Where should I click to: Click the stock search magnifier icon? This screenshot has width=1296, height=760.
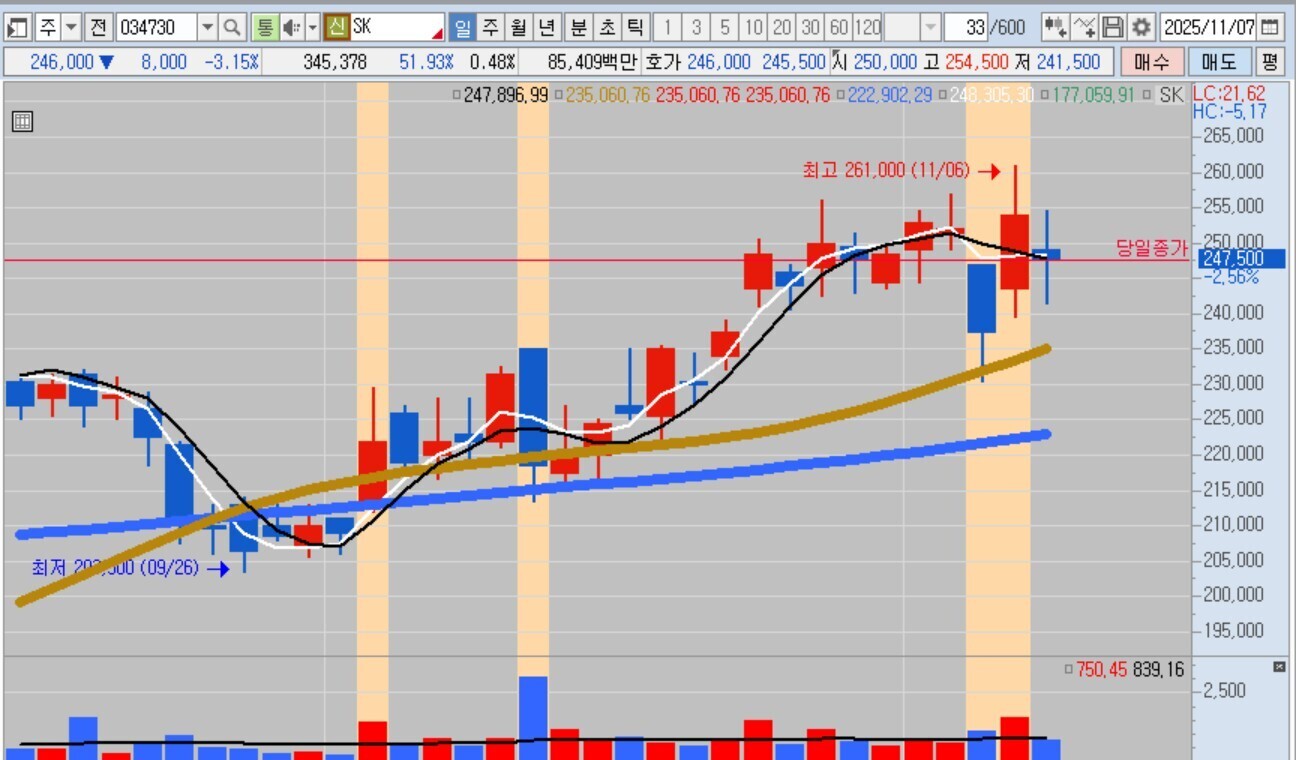232,27
